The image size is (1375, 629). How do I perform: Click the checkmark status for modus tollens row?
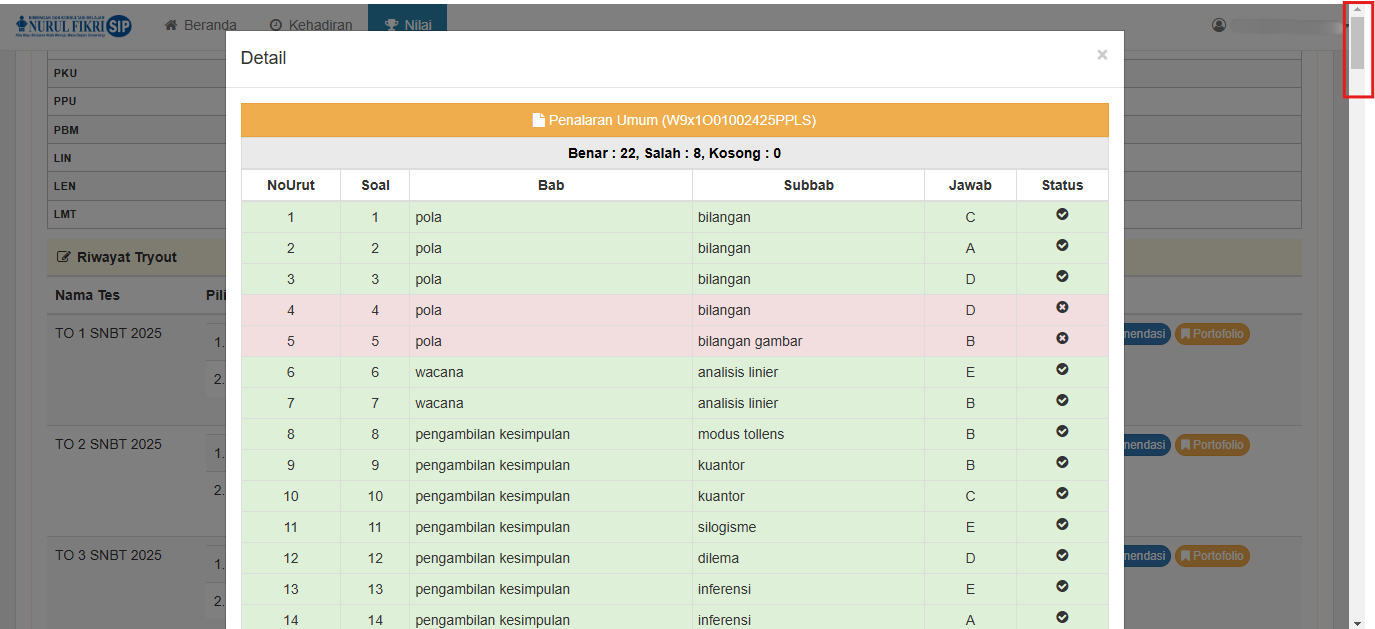tap(1062, 432)
